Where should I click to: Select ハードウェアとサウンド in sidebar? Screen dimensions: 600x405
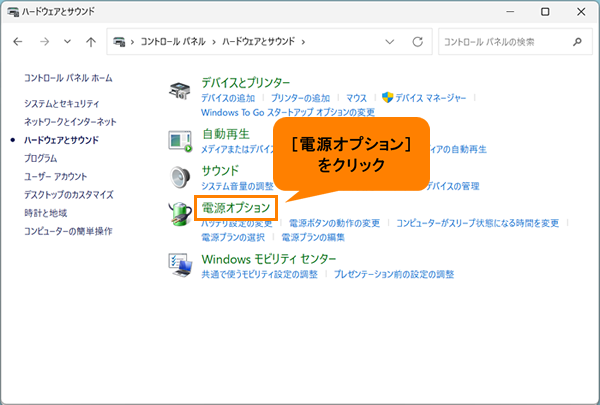click(61, 140)
